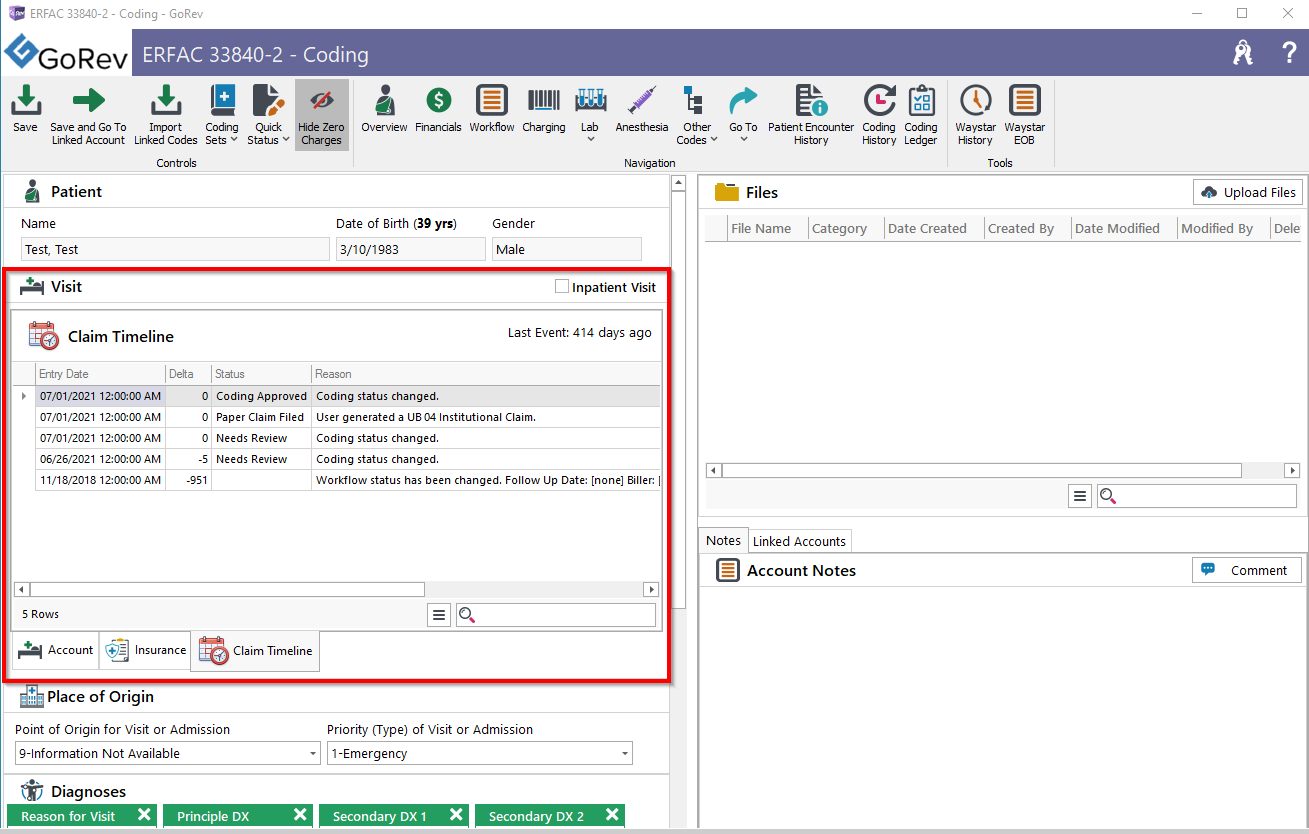This screenshot has height=834, width=1309.
Task: Select the Notes tab
Action: pos(723,540)
